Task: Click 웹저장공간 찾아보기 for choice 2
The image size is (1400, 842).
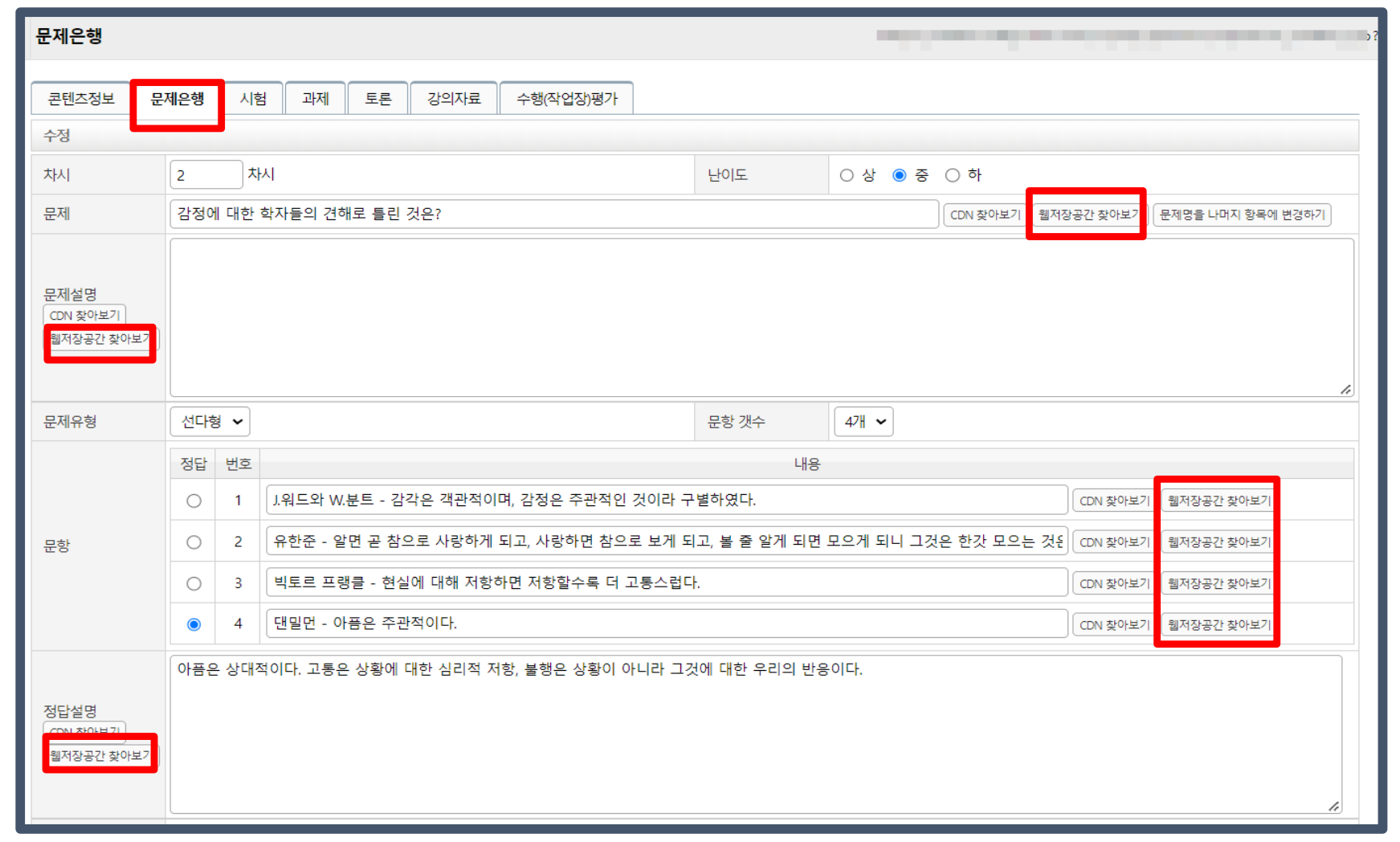Action: tap(1218, 542)
